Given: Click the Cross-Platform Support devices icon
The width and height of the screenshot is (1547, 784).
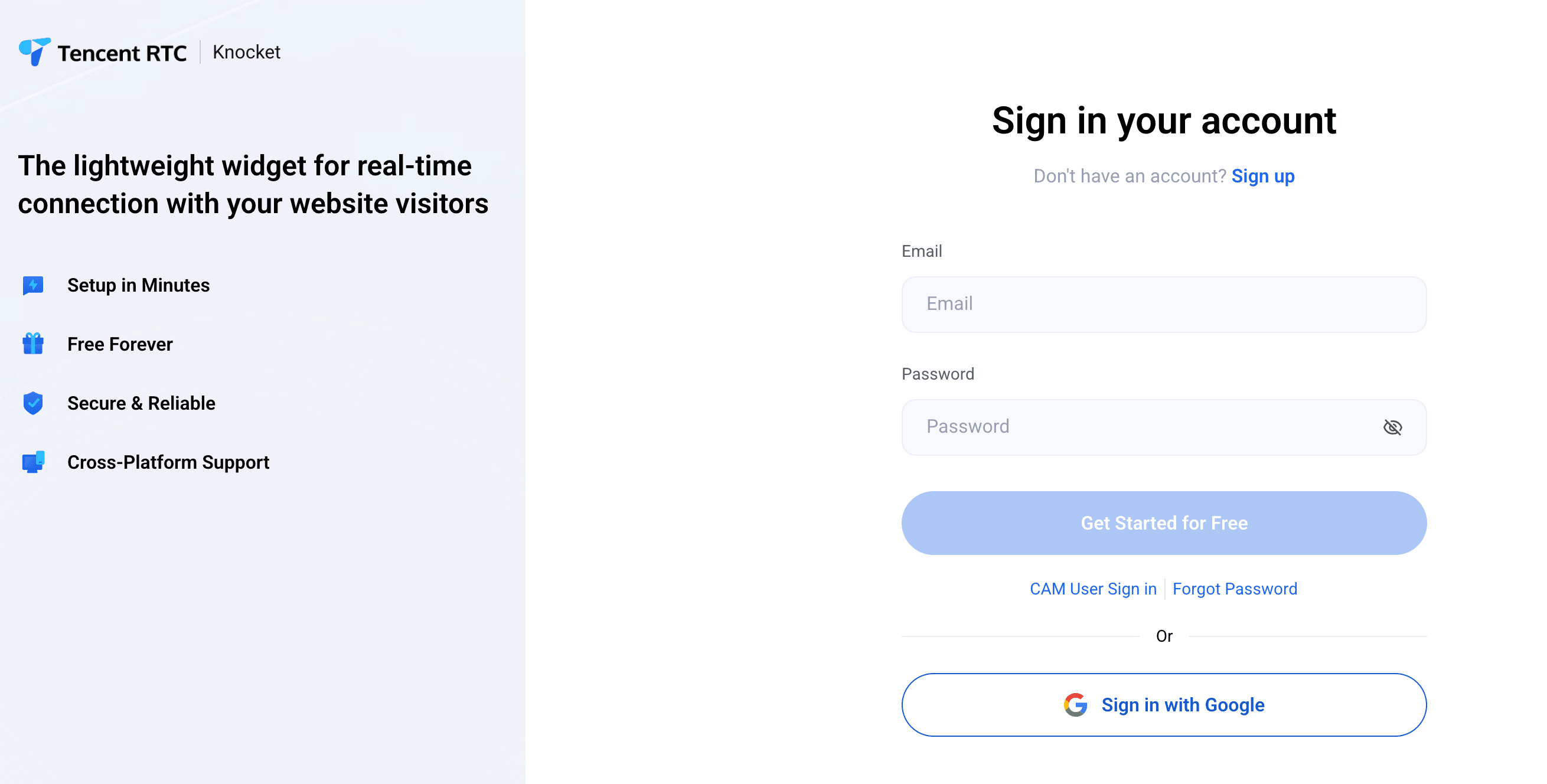Looking at the screenshot, I should (33, 462).
